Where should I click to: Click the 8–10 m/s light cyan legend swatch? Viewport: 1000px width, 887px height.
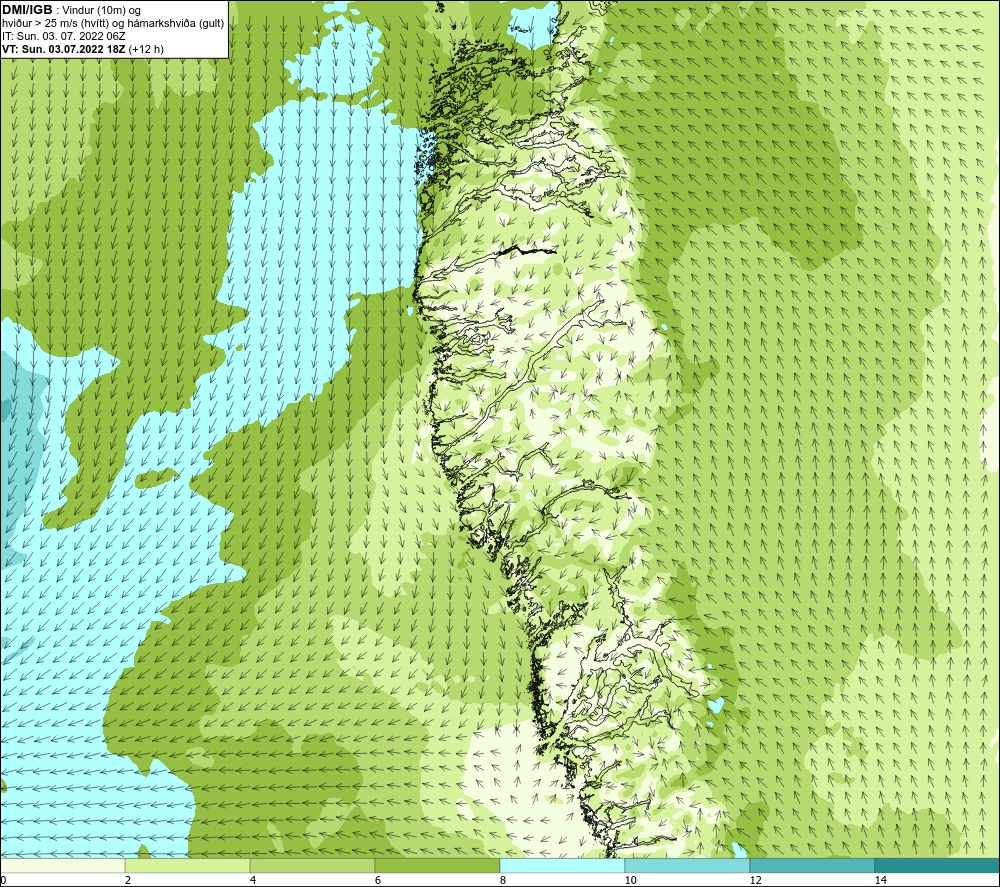pyautogui.click(x=562, y=865)
